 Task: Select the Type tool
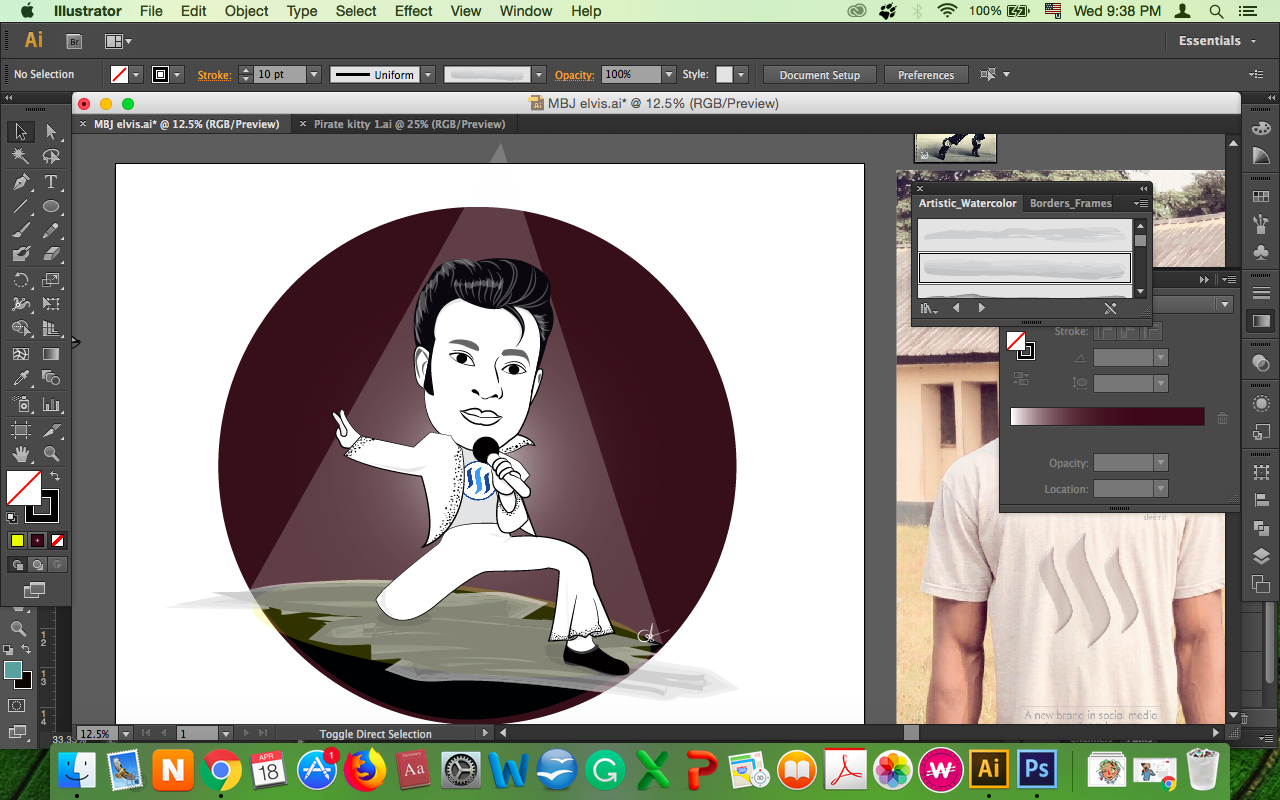[x=51, y=182]
